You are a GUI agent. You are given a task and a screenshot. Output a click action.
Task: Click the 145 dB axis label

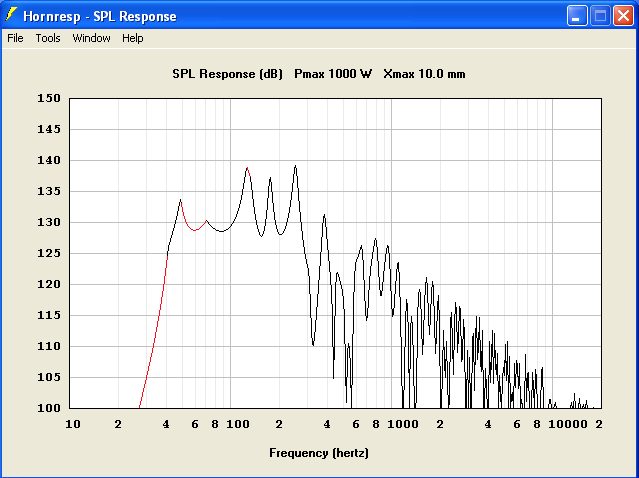click(49, 129)
